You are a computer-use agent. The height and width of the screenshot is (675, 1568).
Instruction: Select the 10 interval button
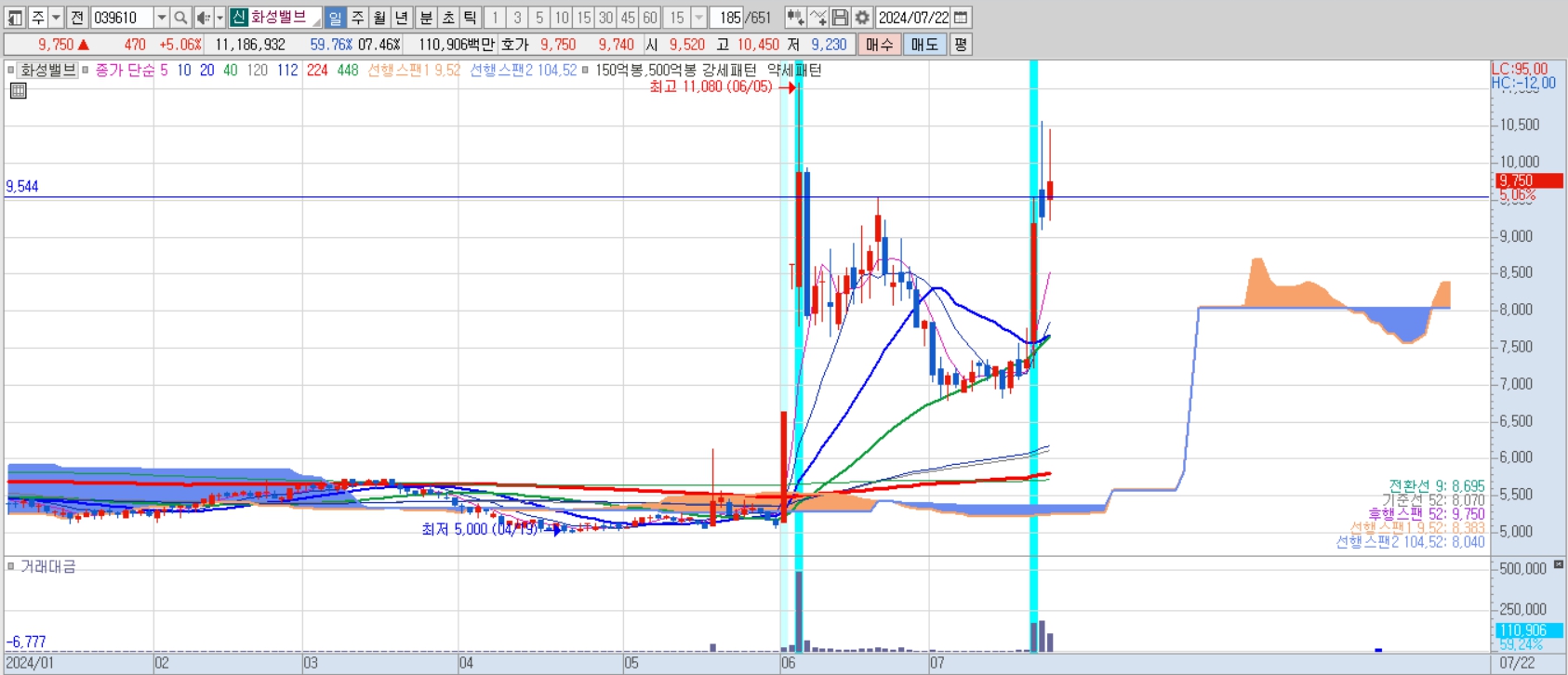coord(562,18)
